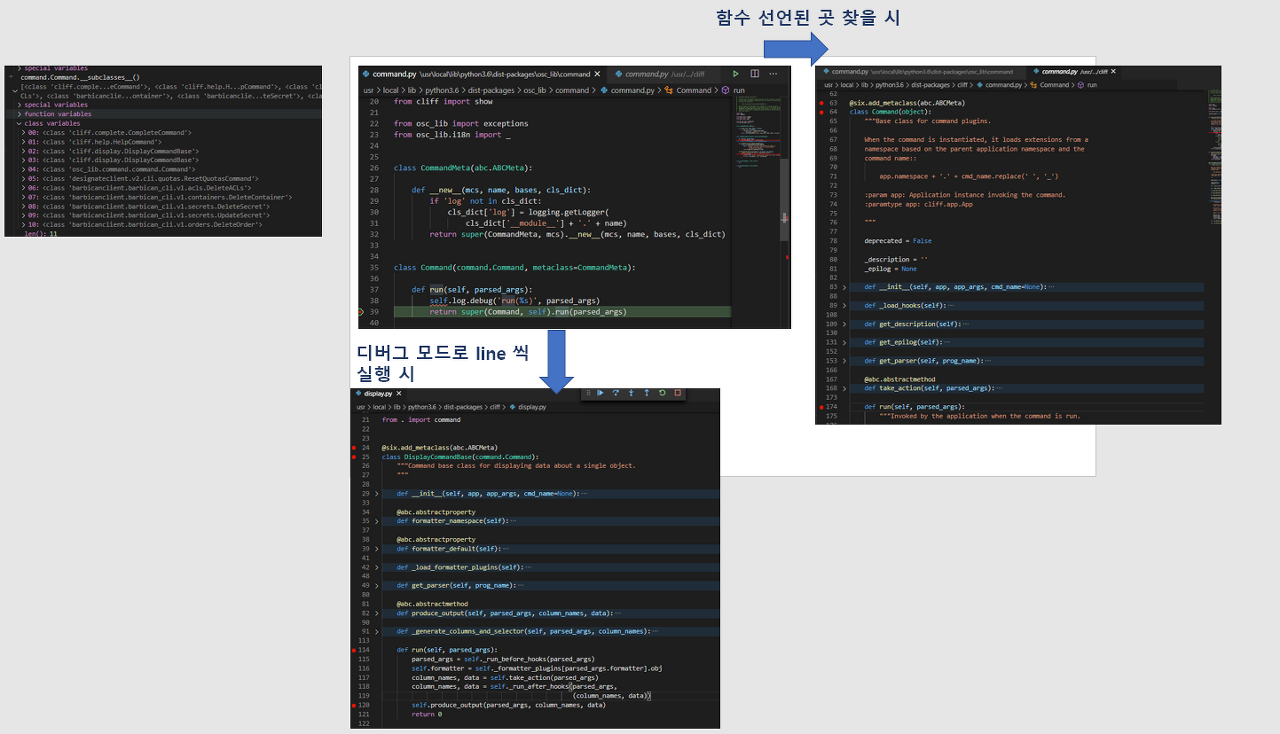This screenshot has height=734, width=1280.
Task: Close the osc_lib command.py tab
Action: coord(597,74)
